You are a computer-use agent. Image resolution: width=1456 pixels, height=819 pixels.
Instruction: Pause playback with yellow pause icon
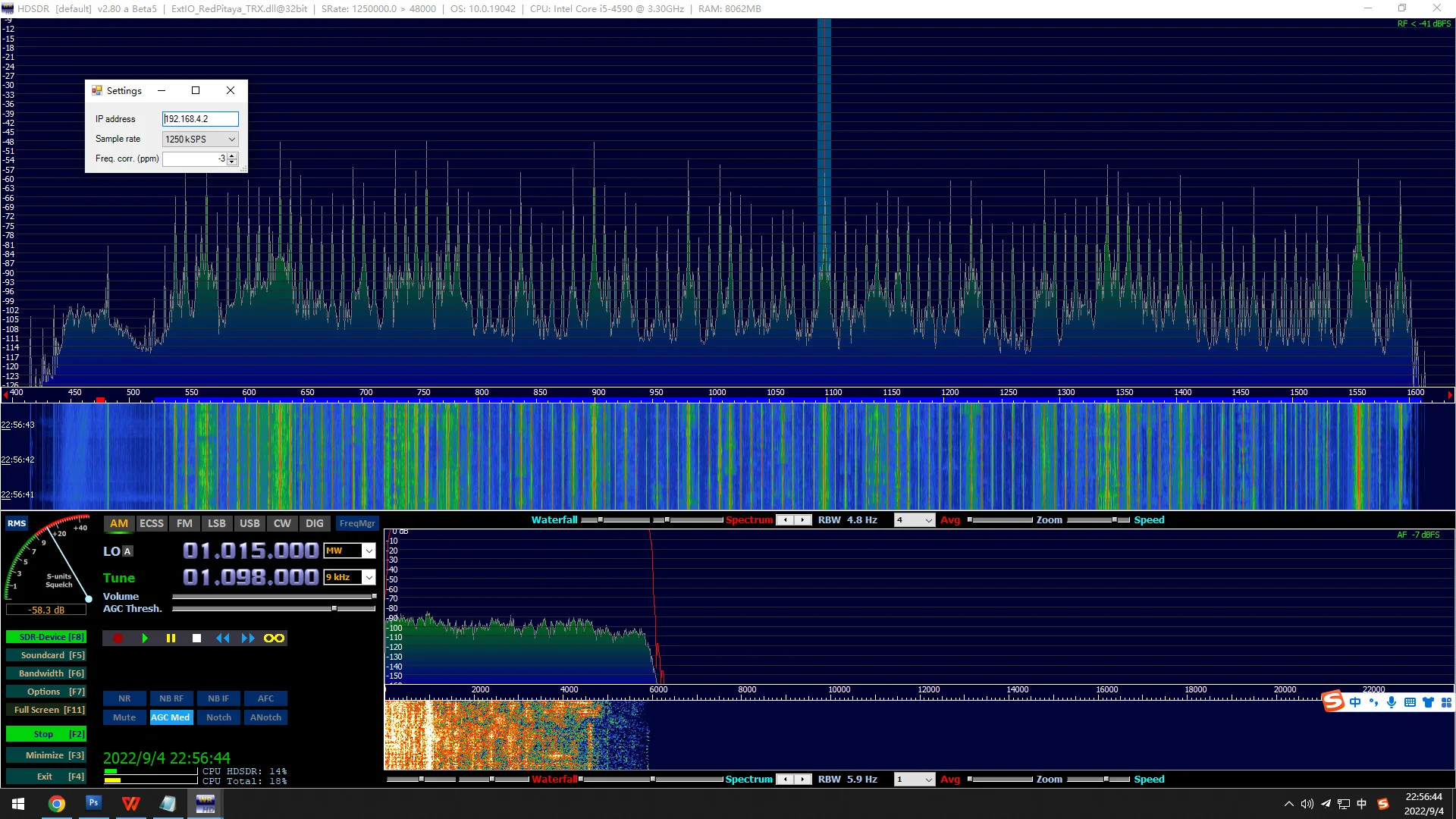[x=171, y=639]
